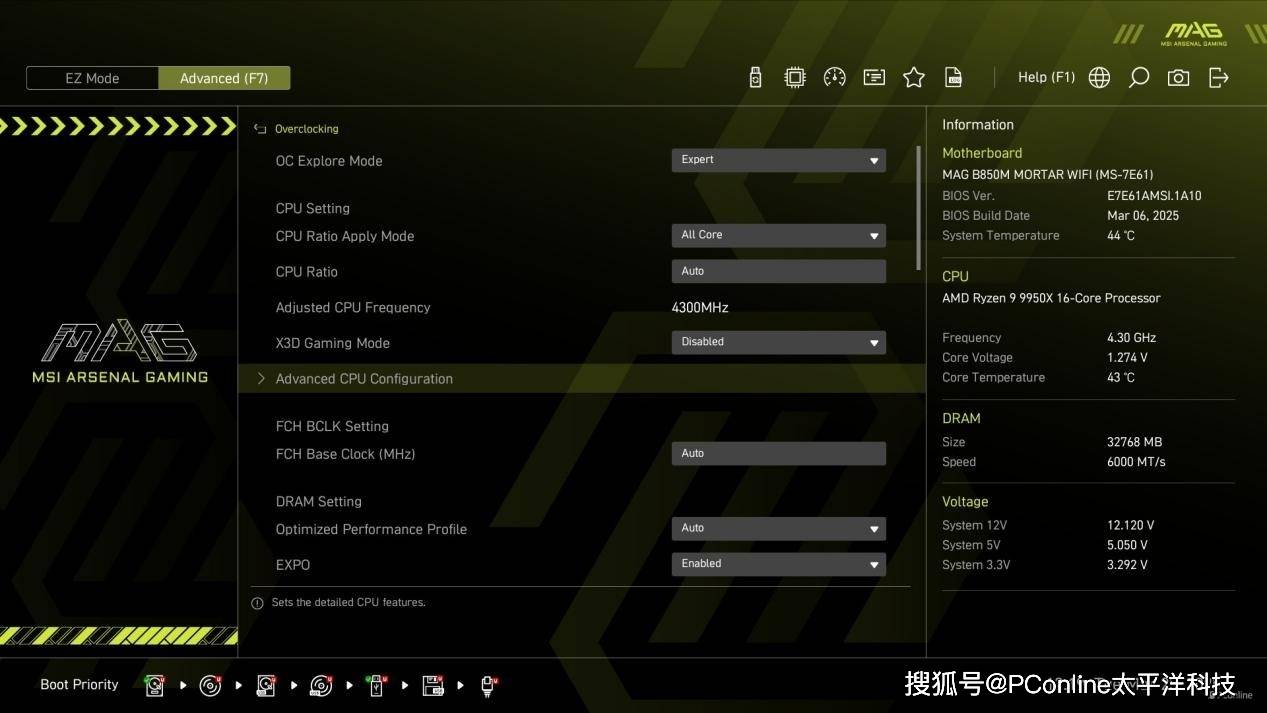This screenshot has width=1267, height=713.
Task: Click the BIOS version E7E61AMSI.1A10
Action: click(1154, 196)
